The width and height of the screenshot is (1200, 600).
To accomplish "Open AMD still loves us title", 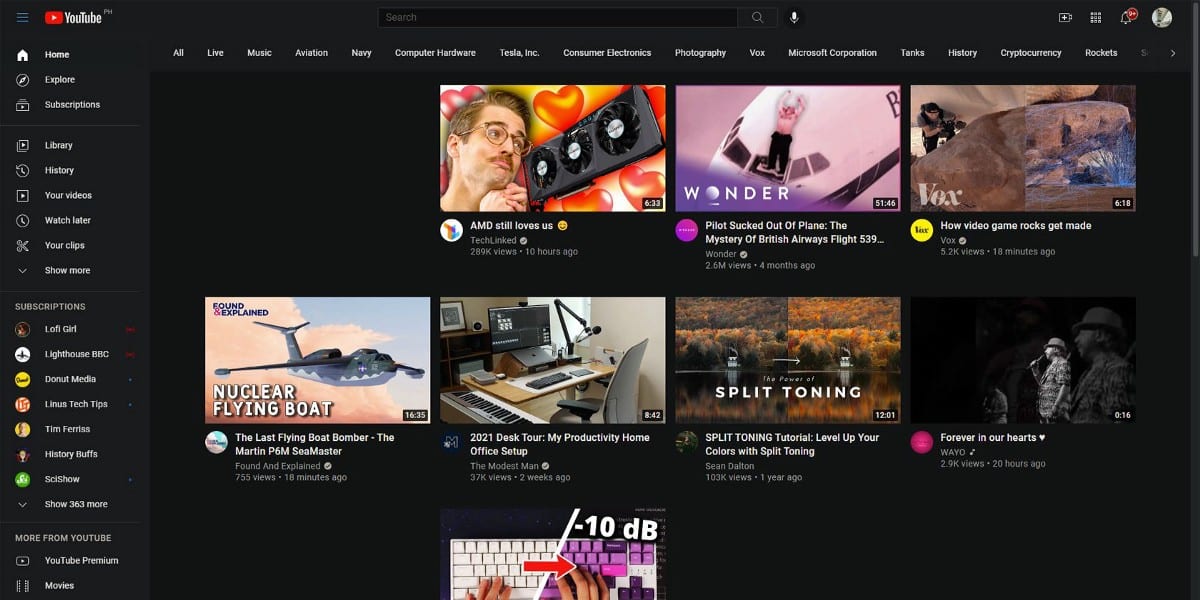I will [x=519, y=226].
